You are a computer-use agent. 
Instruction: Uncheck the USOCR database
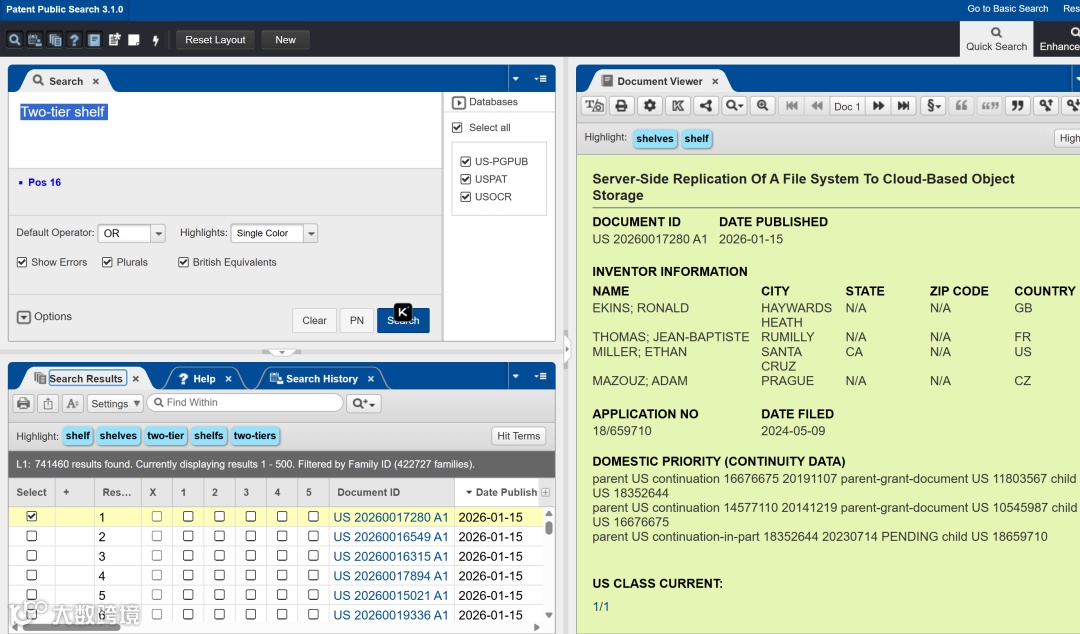click(465, 196)
